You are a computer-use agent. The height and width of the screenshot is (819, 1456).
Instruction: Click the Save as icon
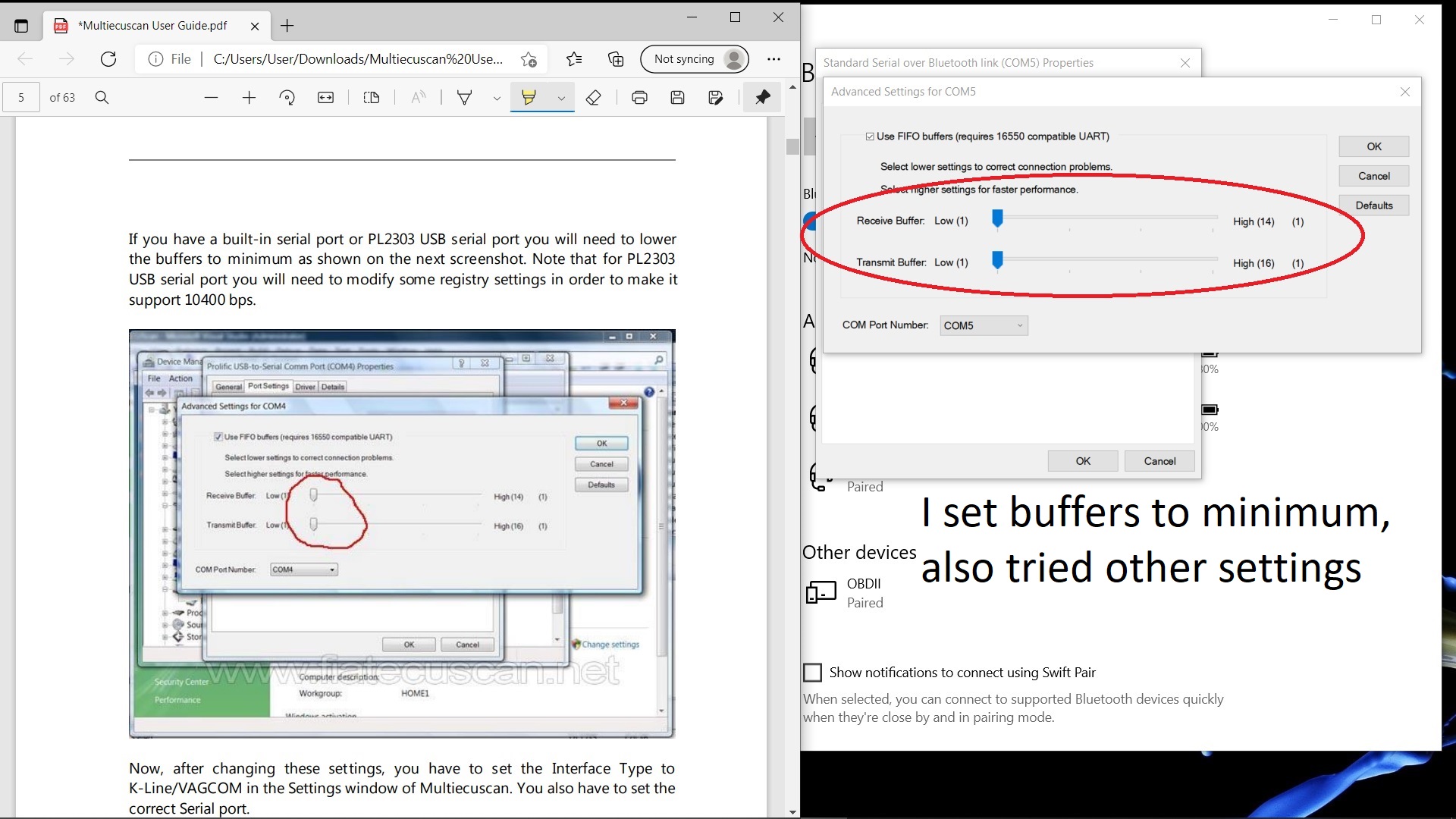pos(715,97)
